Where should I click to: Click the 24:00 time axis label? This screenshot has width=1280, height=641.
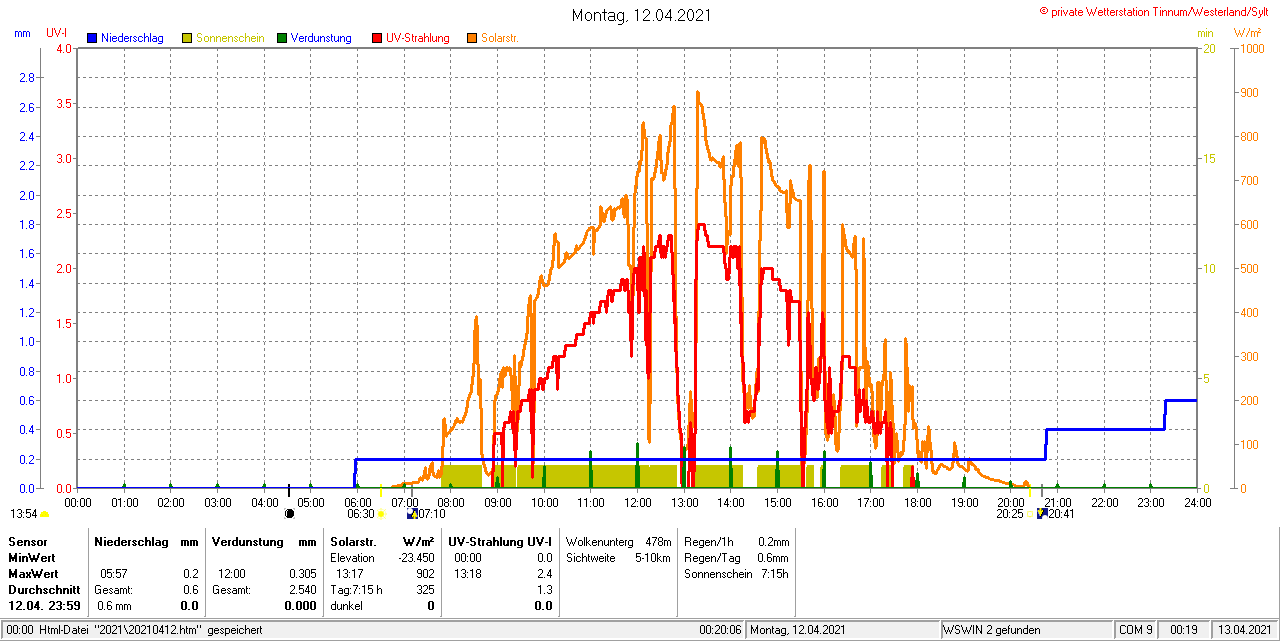1197,502
